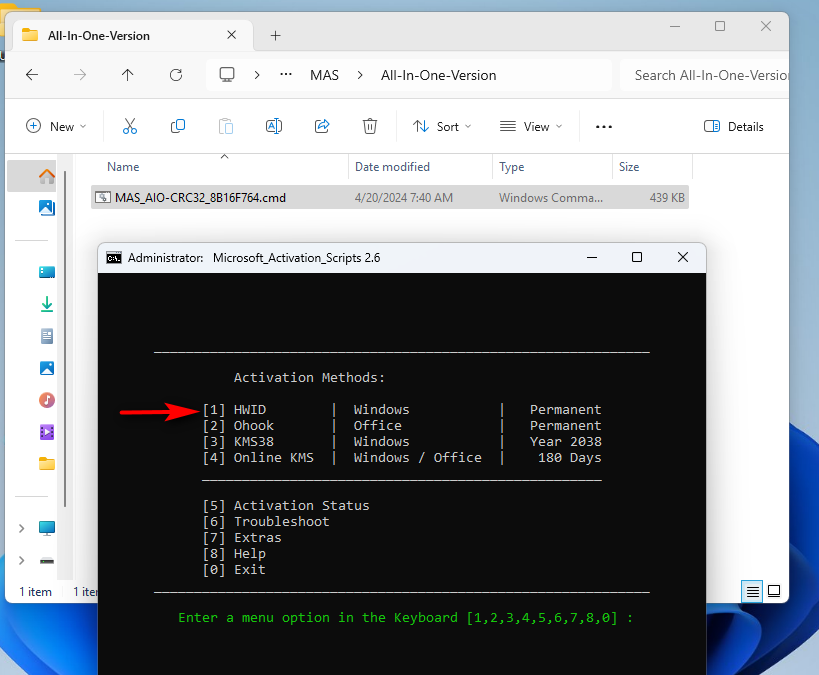This screenshot has width=819, height=675.
Task: Refresh the folder view
Action: click(176, 75)
